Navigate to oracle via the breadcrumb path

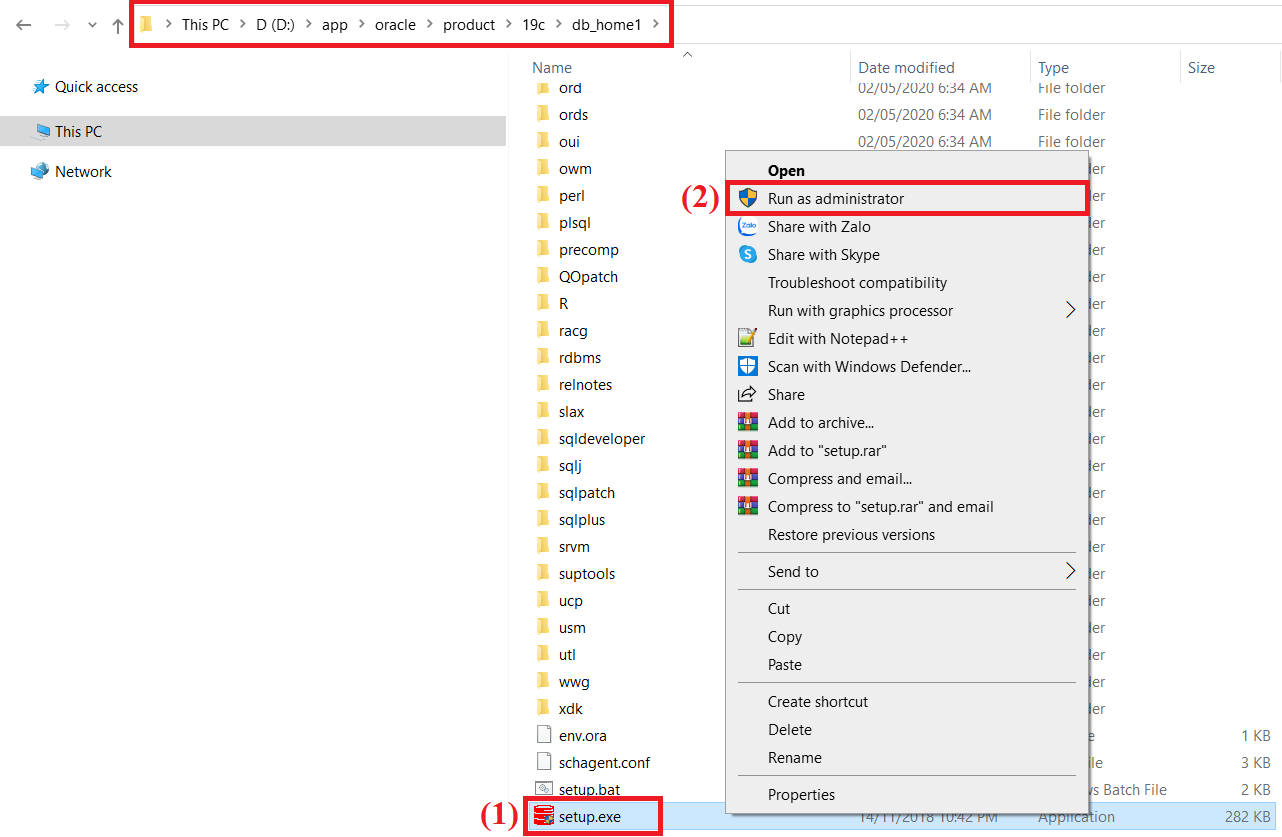[x=396, y=24]
